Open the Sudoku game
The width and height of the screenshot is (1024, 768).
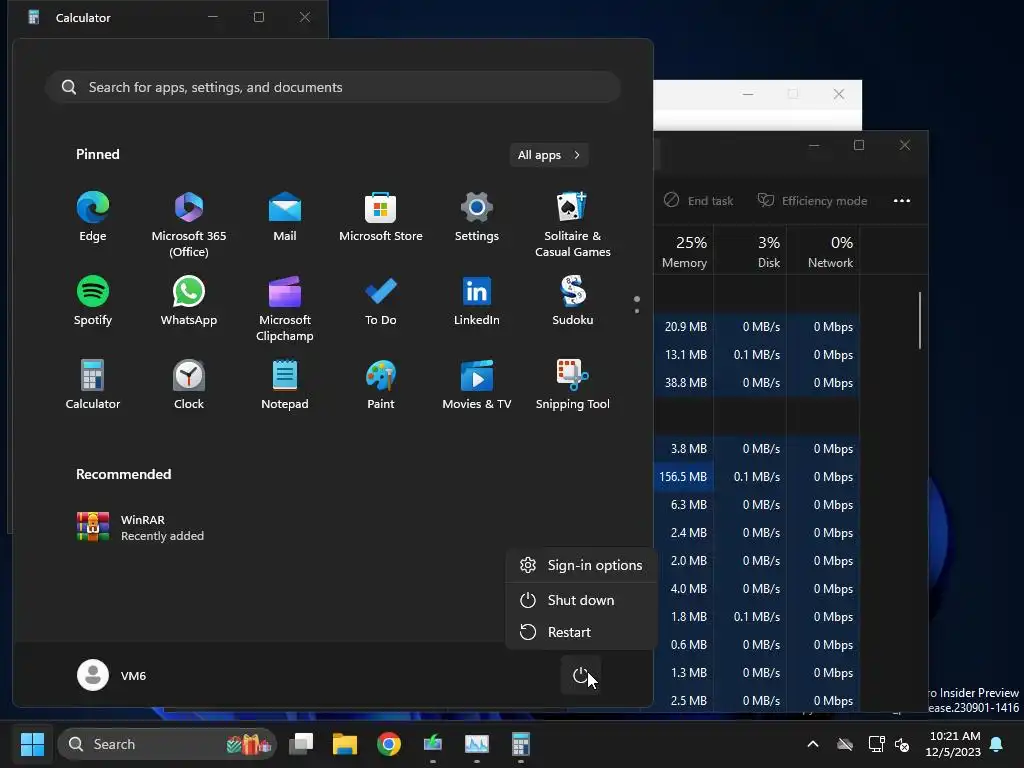point(573,302)
